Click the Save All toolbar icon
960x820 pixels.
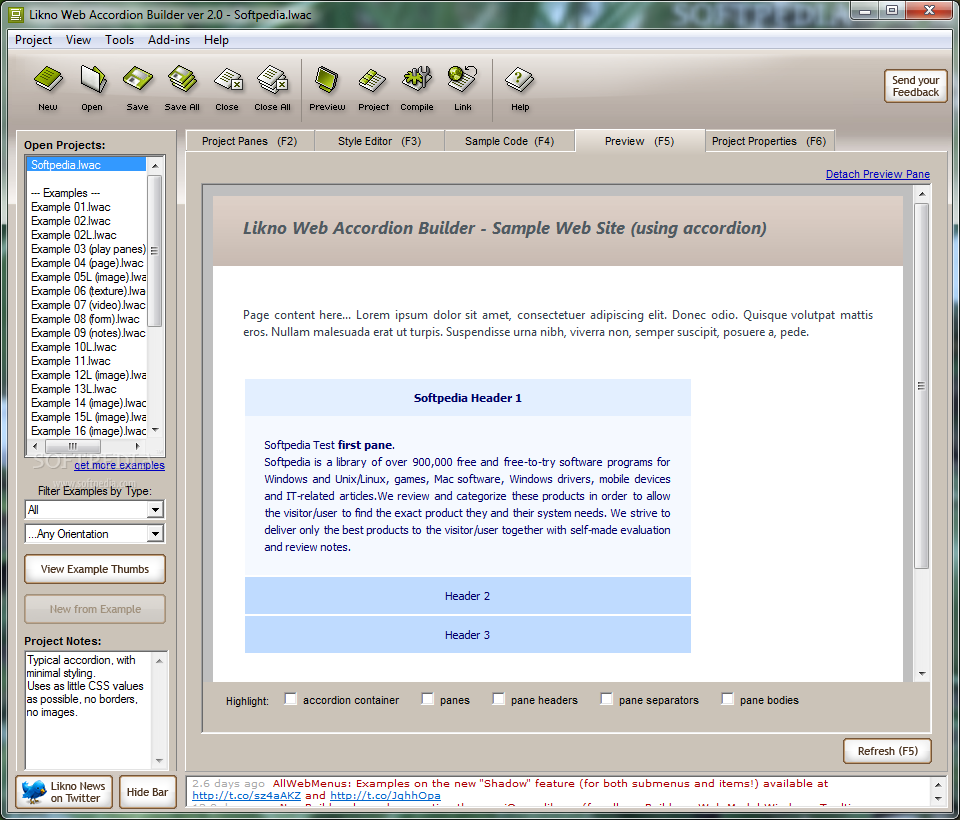(182, 79)
